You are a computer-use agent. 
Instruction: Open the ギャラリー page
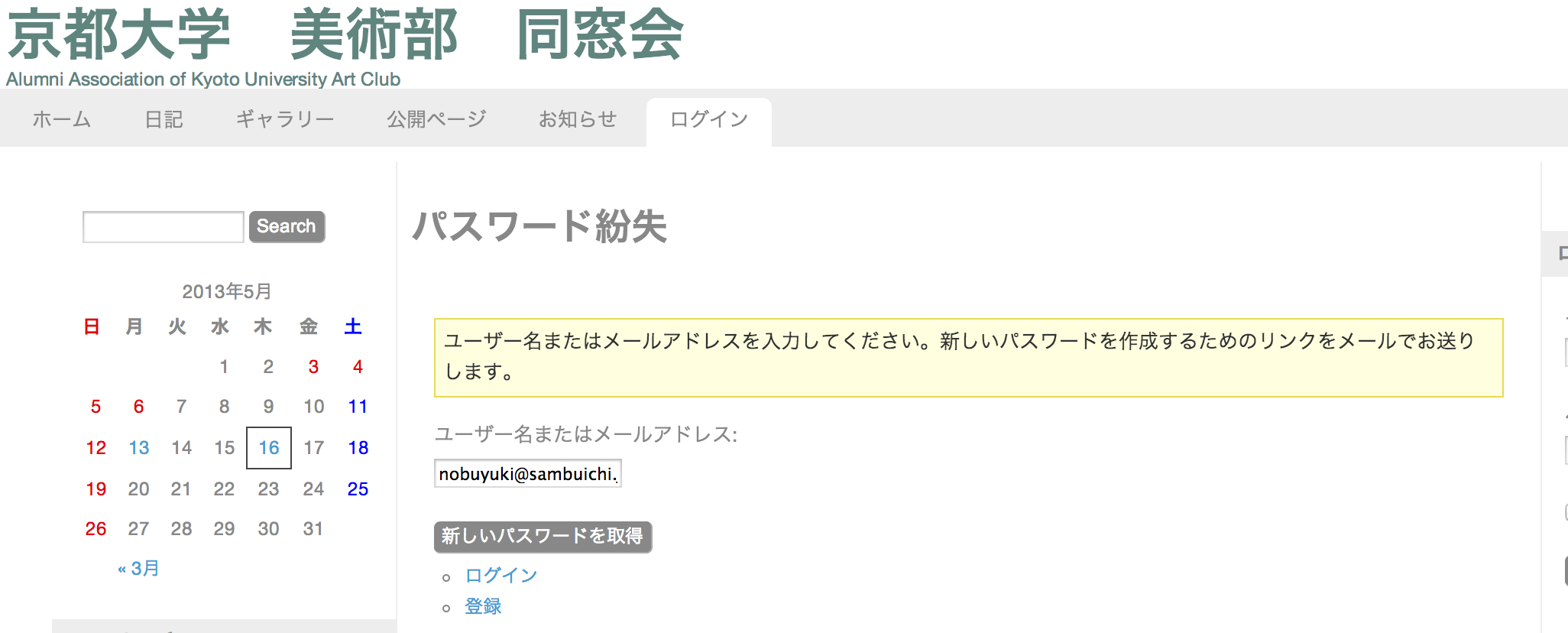[284, 119]
